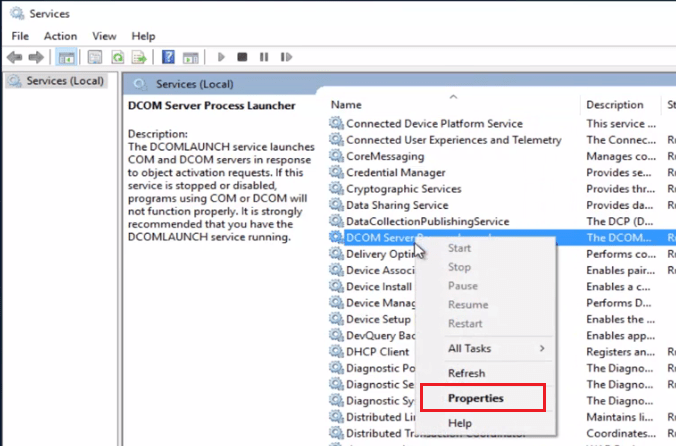
Task: Click 'Coordinates...' description cell
Action: click(621, 433)
